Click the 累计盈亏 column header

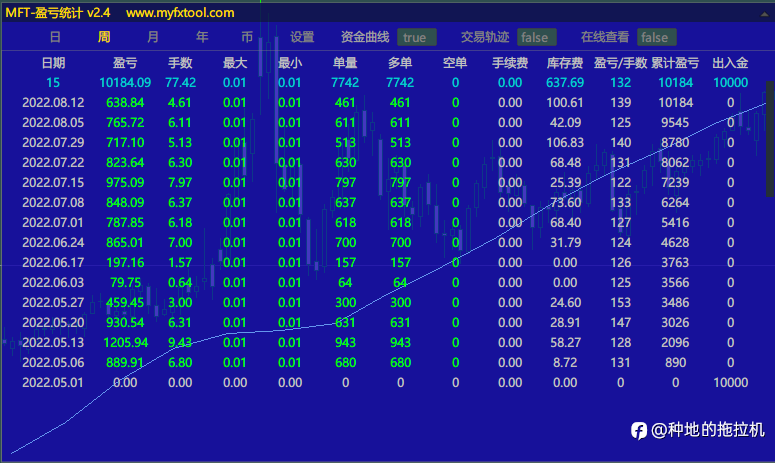(675, 63)
